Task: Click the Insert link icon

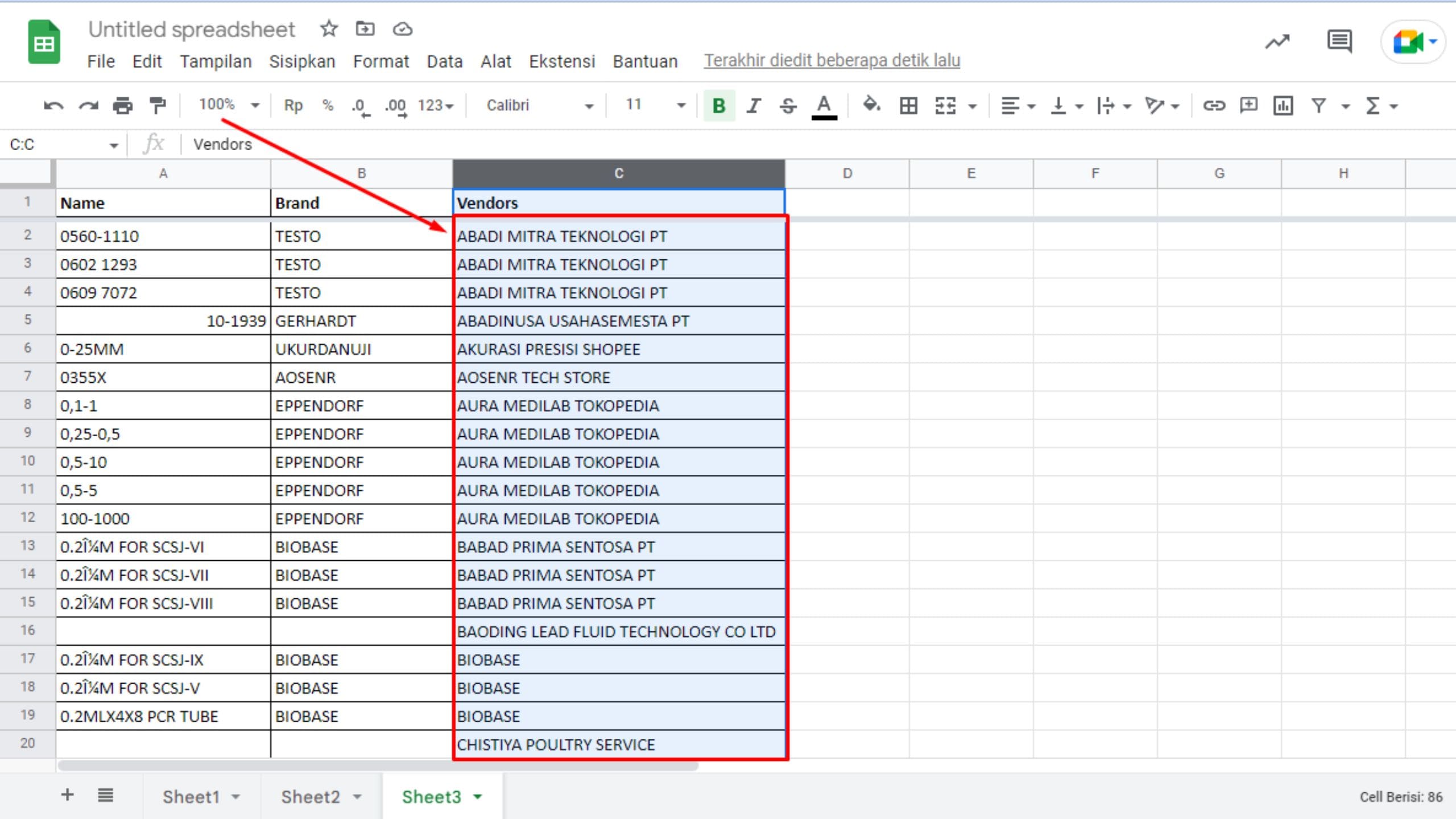Action: coord(1214,106)
